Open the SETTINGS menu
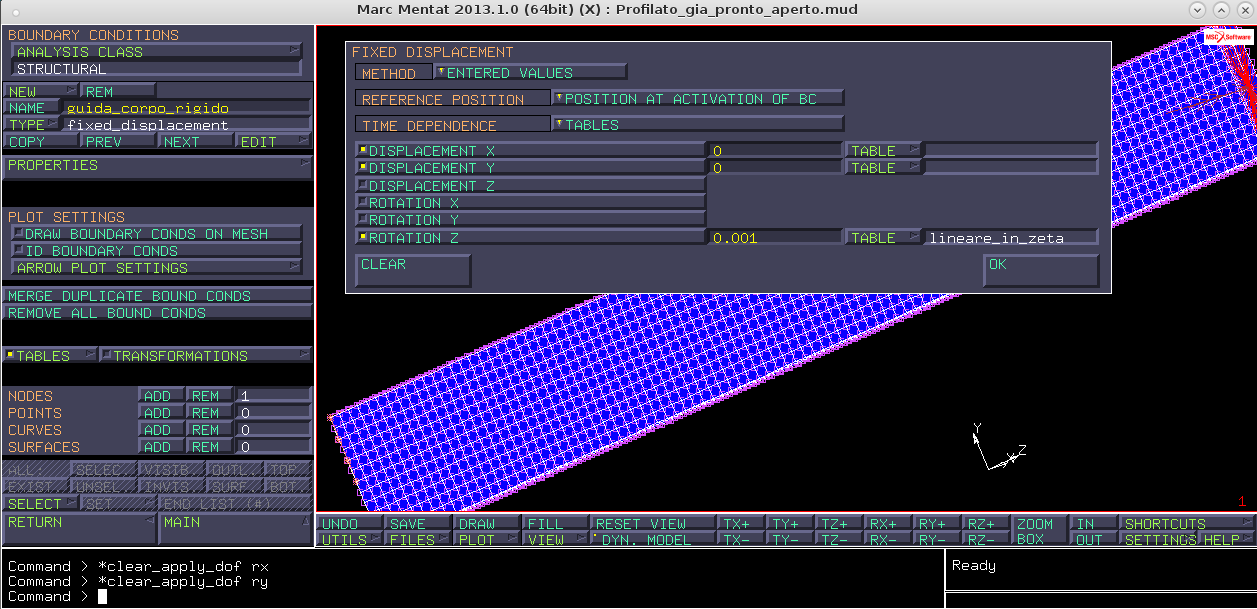Image resolution: width=1257 pixels, height=609 pixels. pos(1160,540)
